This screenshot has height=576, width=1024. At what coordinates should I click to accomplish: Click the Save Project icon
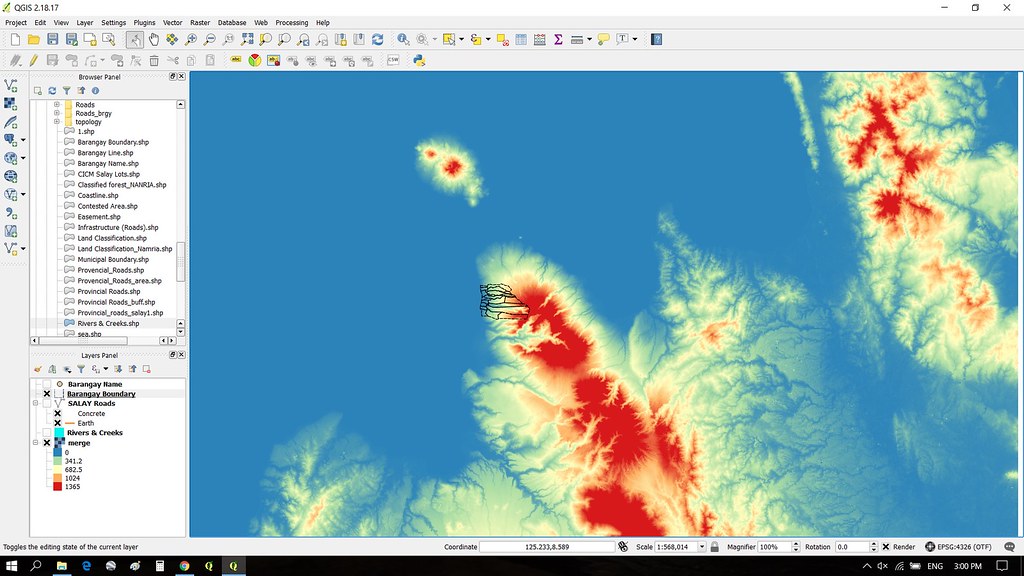53,40
